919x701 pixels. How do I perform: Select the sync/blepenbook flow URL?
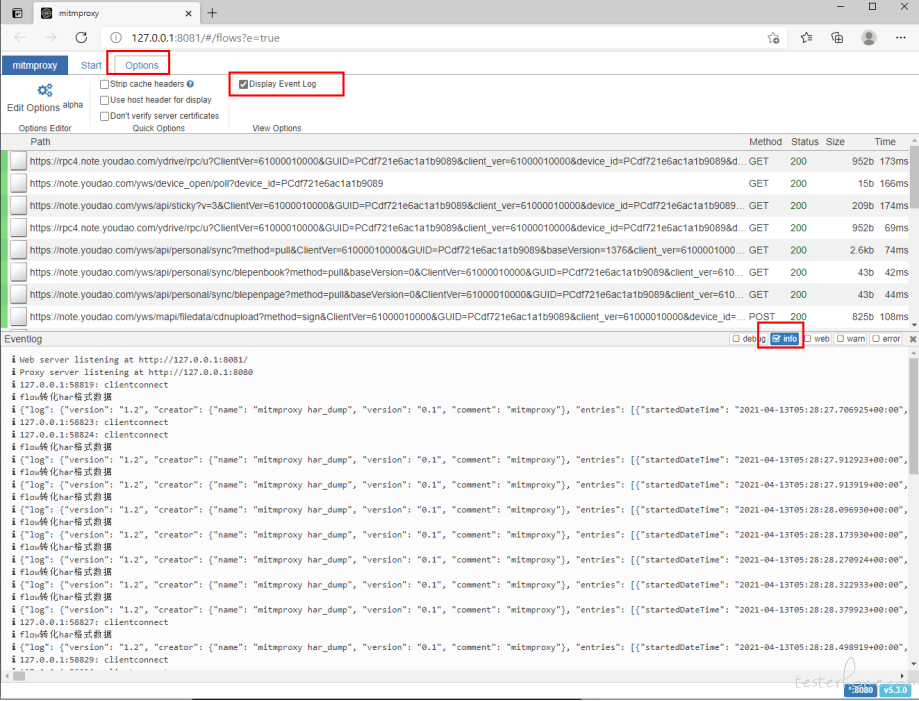tap(387, 273)
